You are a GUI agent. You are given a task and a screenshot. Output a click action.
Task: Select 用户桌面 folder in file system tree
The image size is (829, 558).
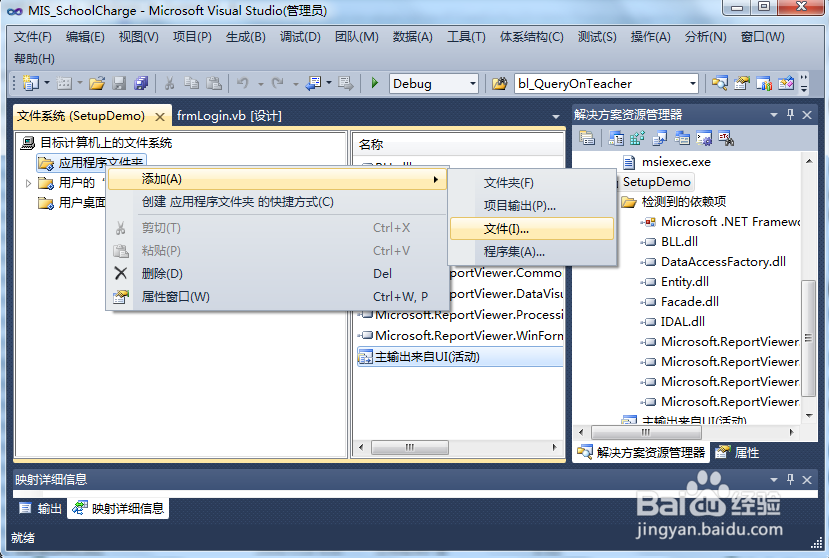(82, 203)
